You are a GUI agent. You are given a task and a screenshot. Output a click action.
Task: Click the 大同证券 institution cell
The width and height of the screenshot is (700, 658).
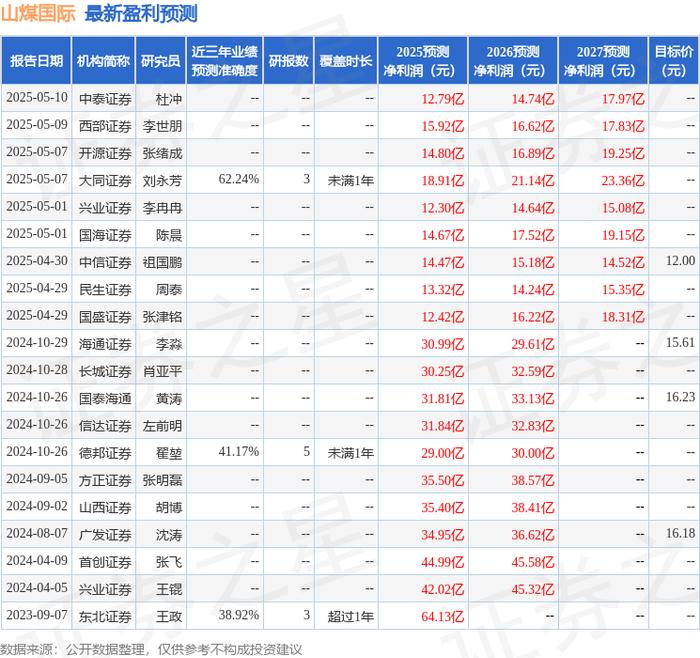coord(105,180)
